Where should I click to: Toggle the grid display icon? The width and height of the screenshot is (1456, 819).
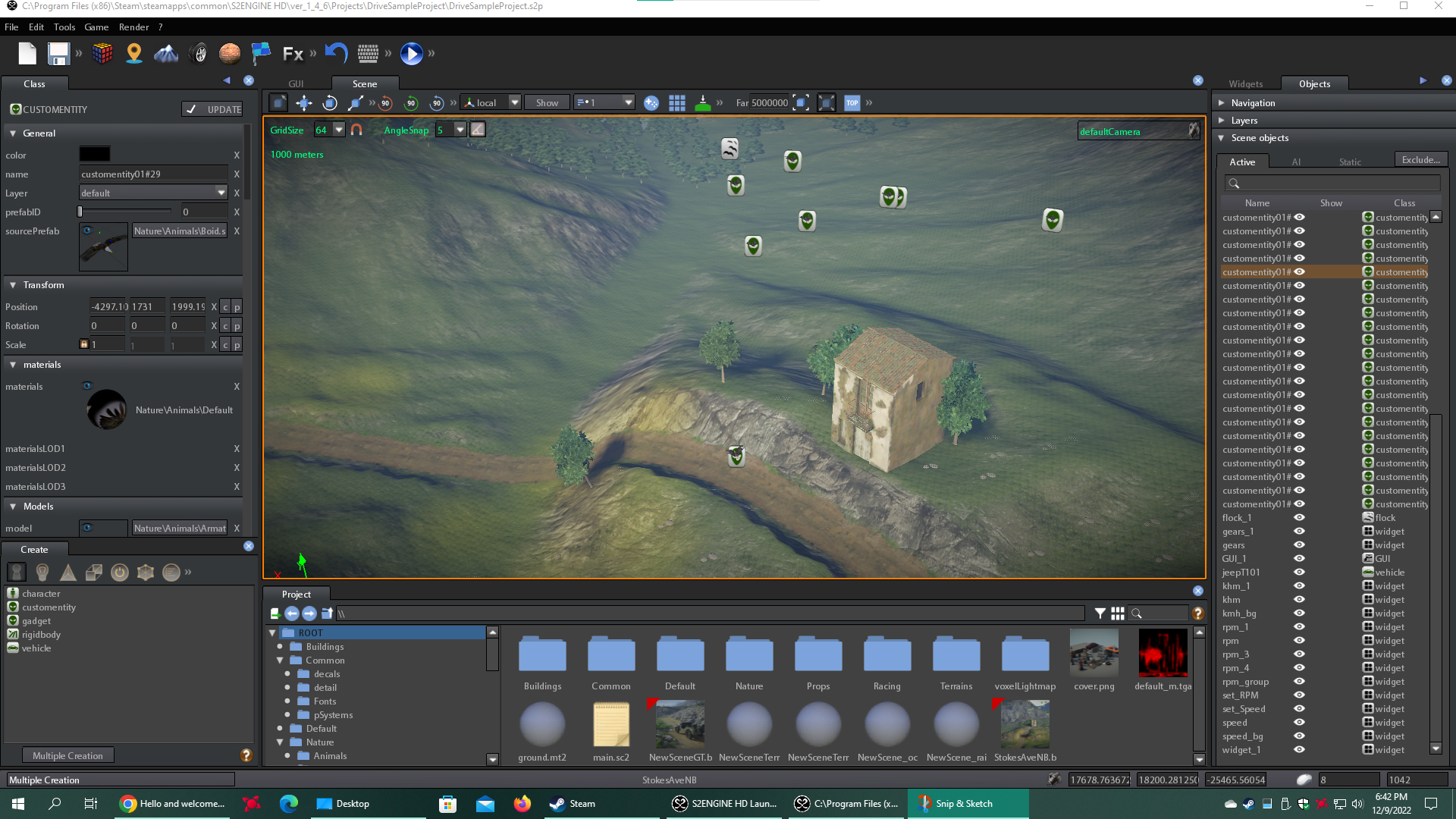(677, 103)
